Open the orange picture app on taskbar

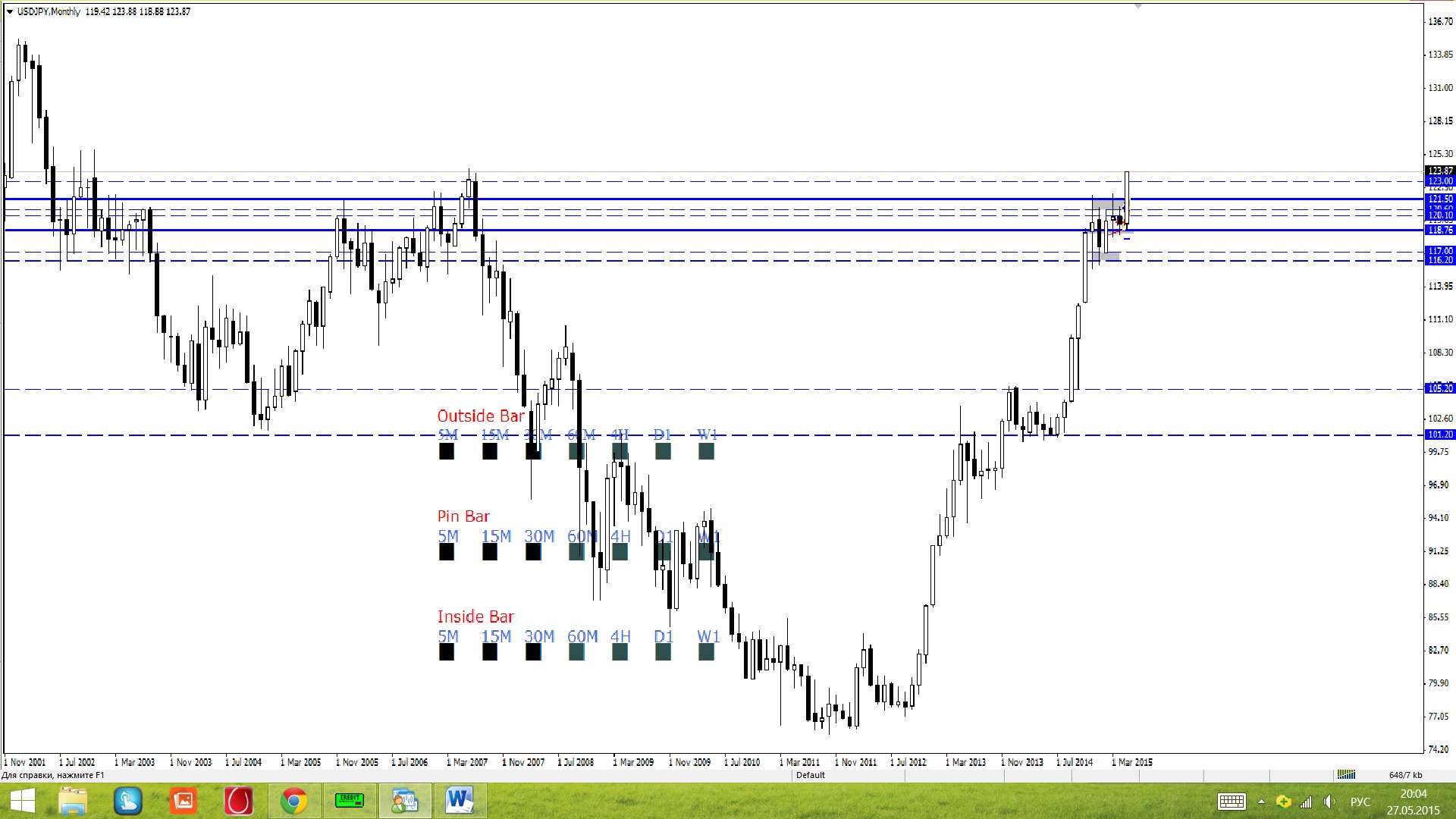(183, 801)
